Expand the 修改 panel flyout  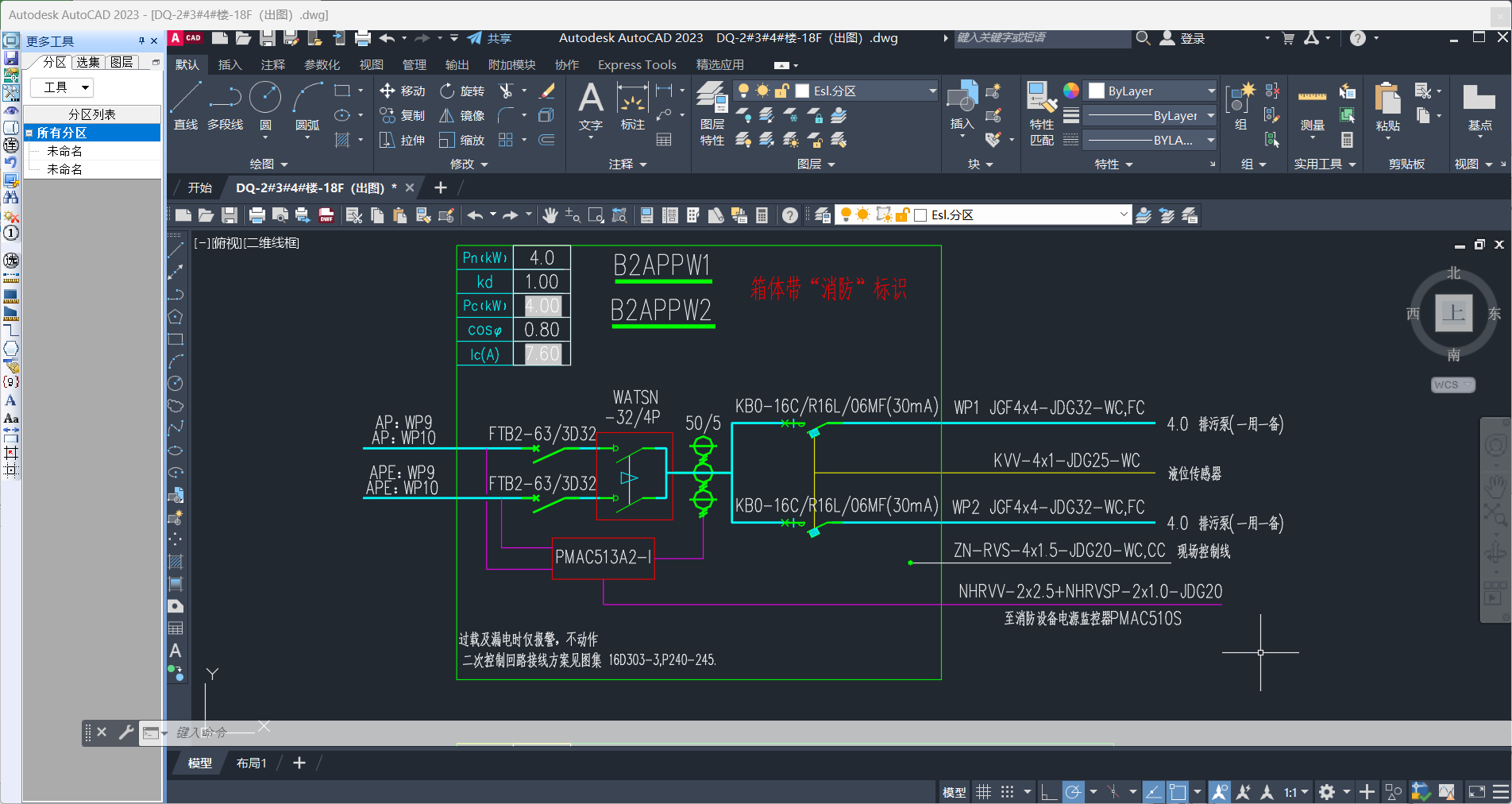click(469, 164)
